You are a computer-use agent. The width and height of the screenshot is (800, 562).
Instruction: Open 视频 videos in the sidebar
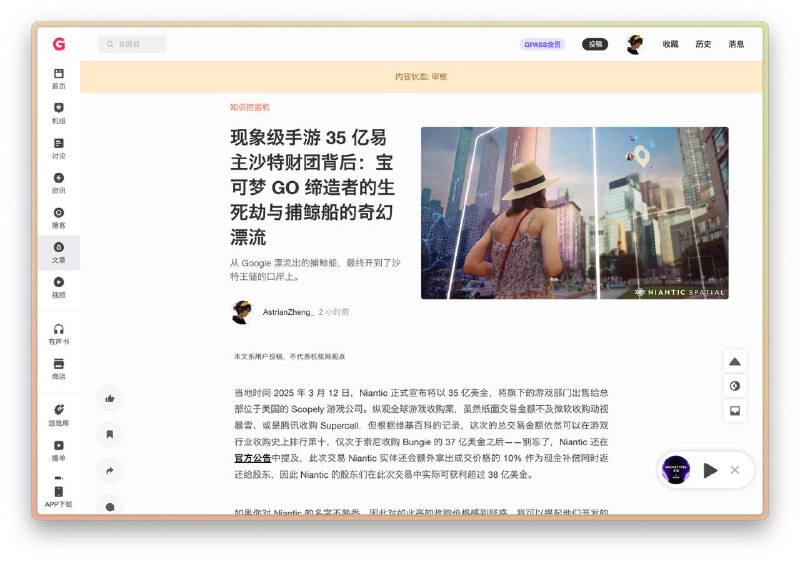click(59, 287)
